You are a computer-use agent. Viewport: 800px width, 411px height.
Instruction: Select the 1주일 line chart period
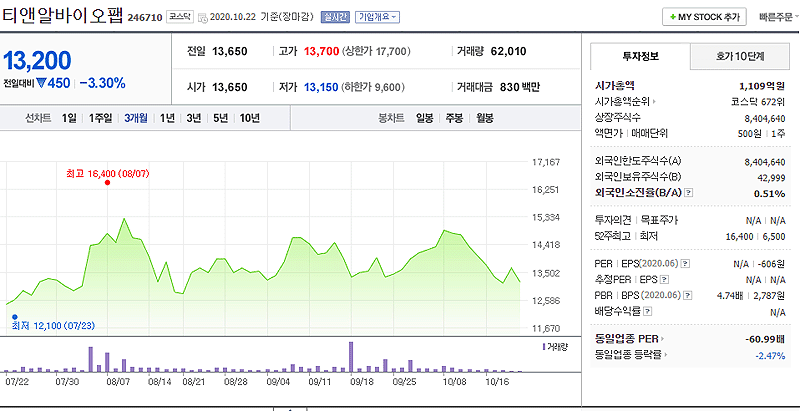[x=101, y=118]
